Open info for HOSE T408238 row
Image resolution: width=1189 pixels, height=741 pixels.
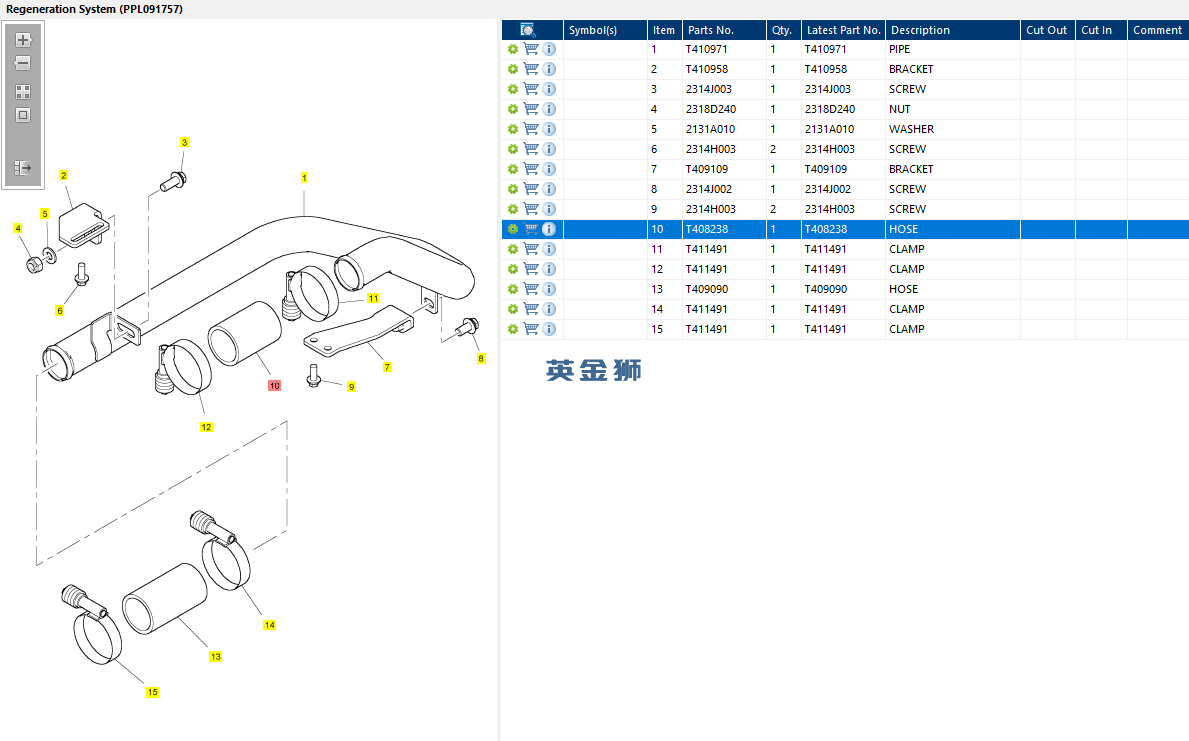[549, 229]
